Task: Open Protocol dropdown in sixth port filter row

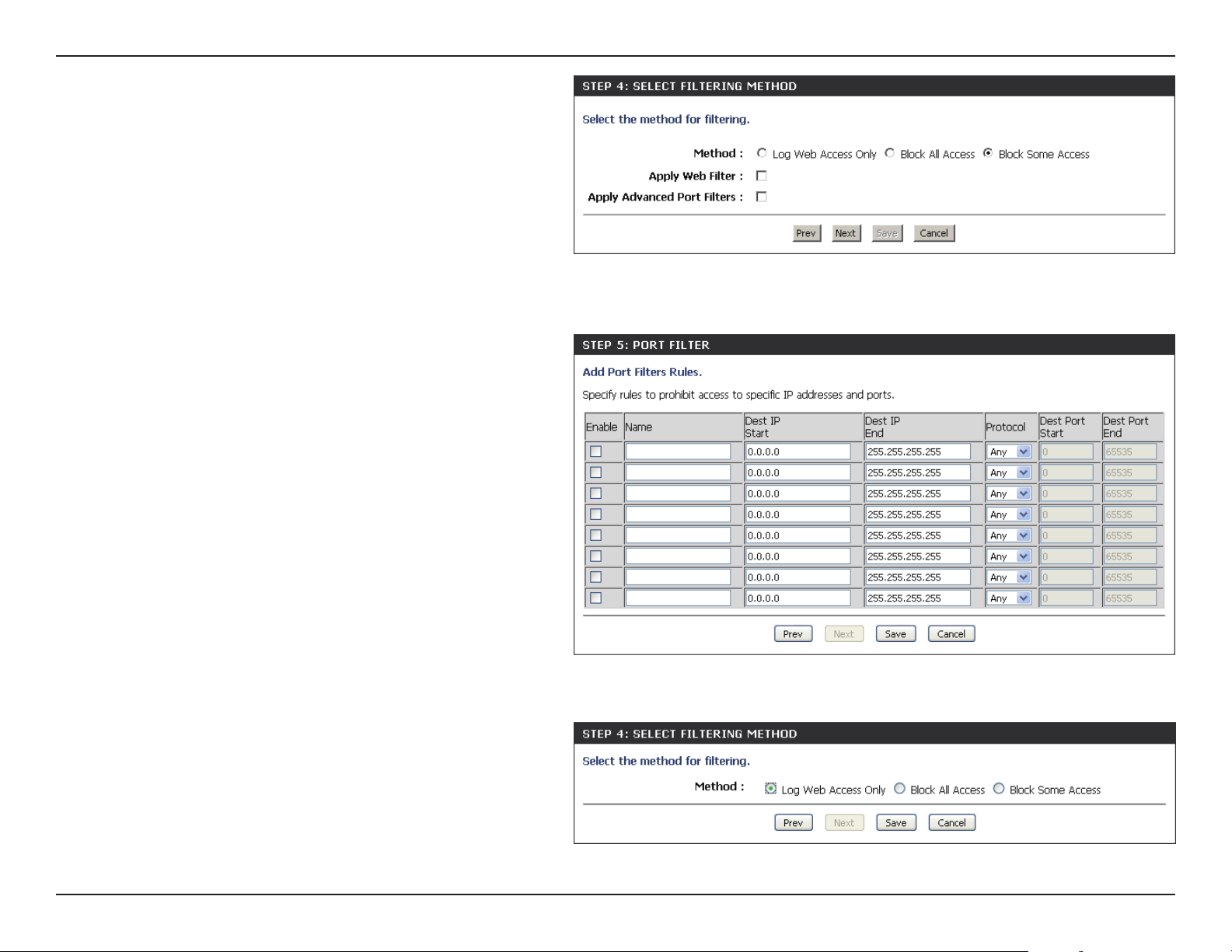Action: [x=1009, y=556]
